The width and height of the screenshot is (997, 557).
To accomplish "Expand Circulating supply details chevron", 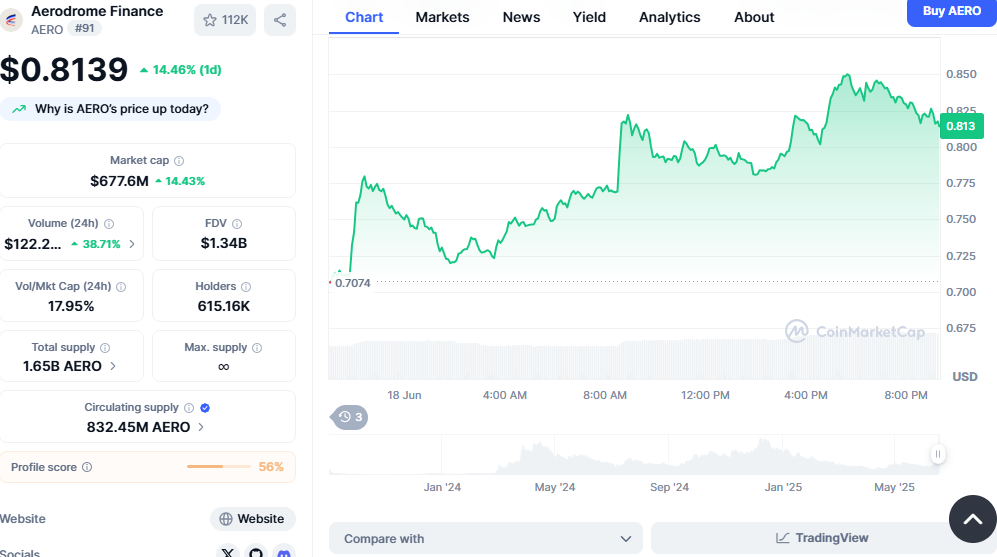I will (x=201, y=427).
